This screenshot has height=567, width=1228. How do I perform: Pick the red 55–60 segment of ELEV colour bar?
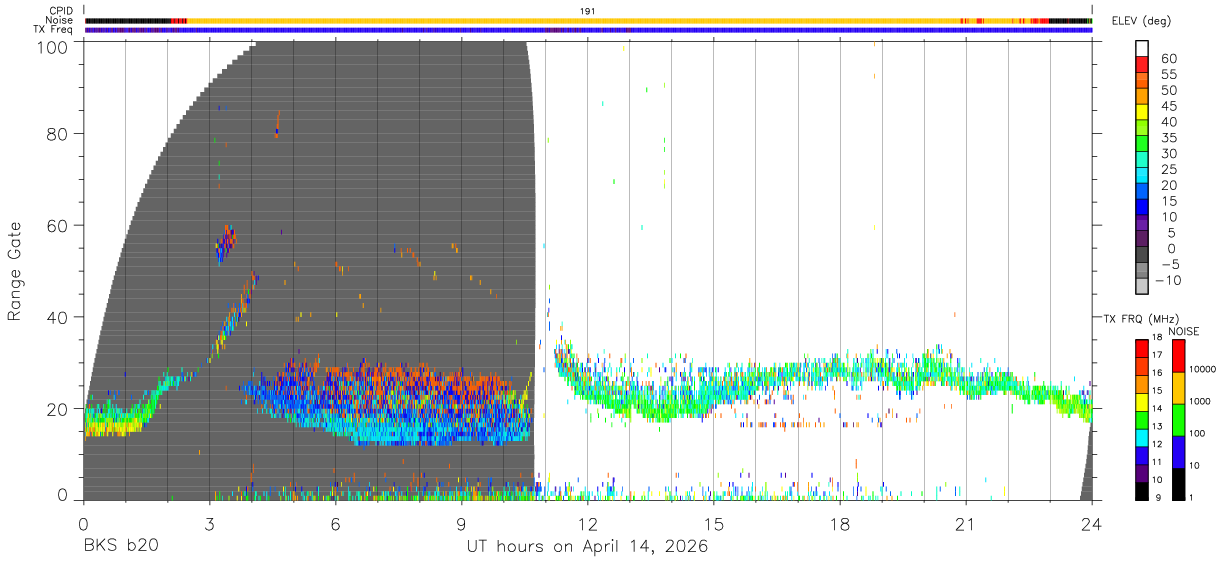tap(1143, 66)
